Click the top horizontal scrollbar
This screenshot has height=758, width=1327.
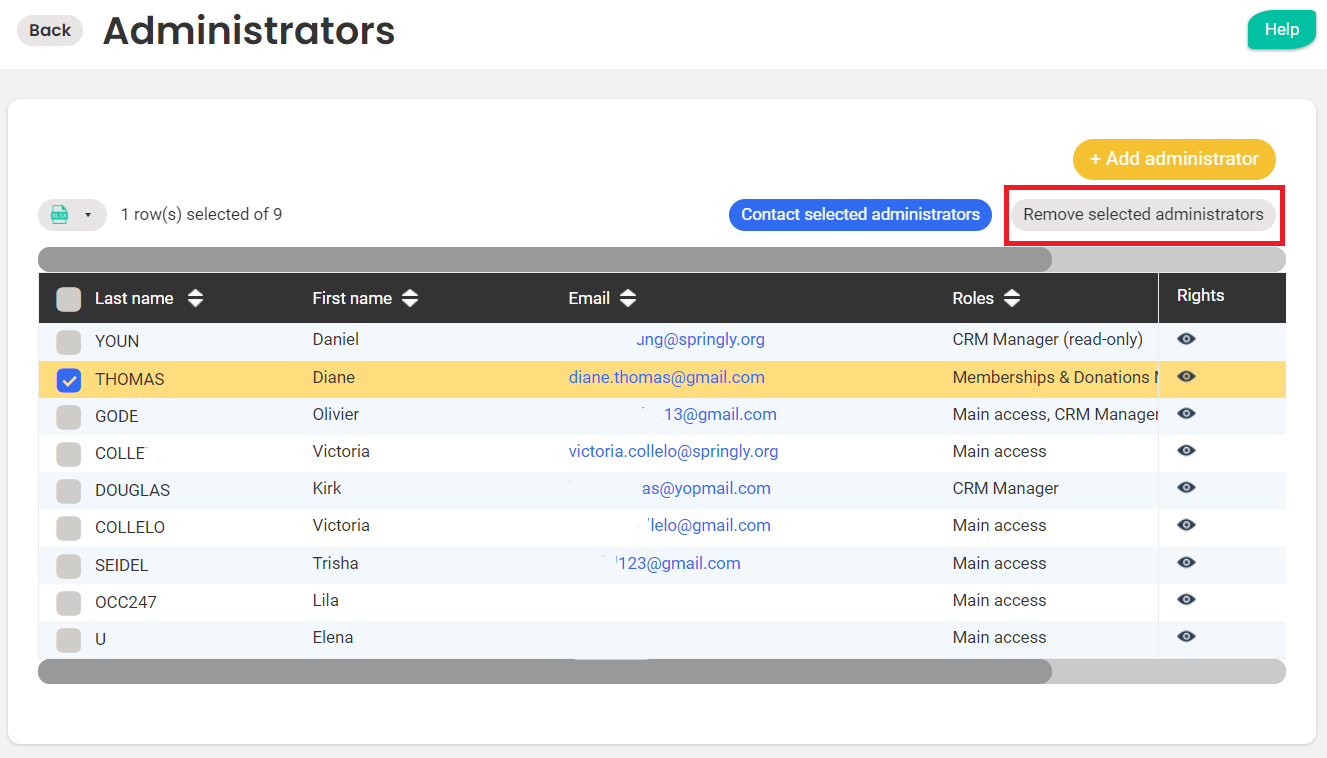545,260
